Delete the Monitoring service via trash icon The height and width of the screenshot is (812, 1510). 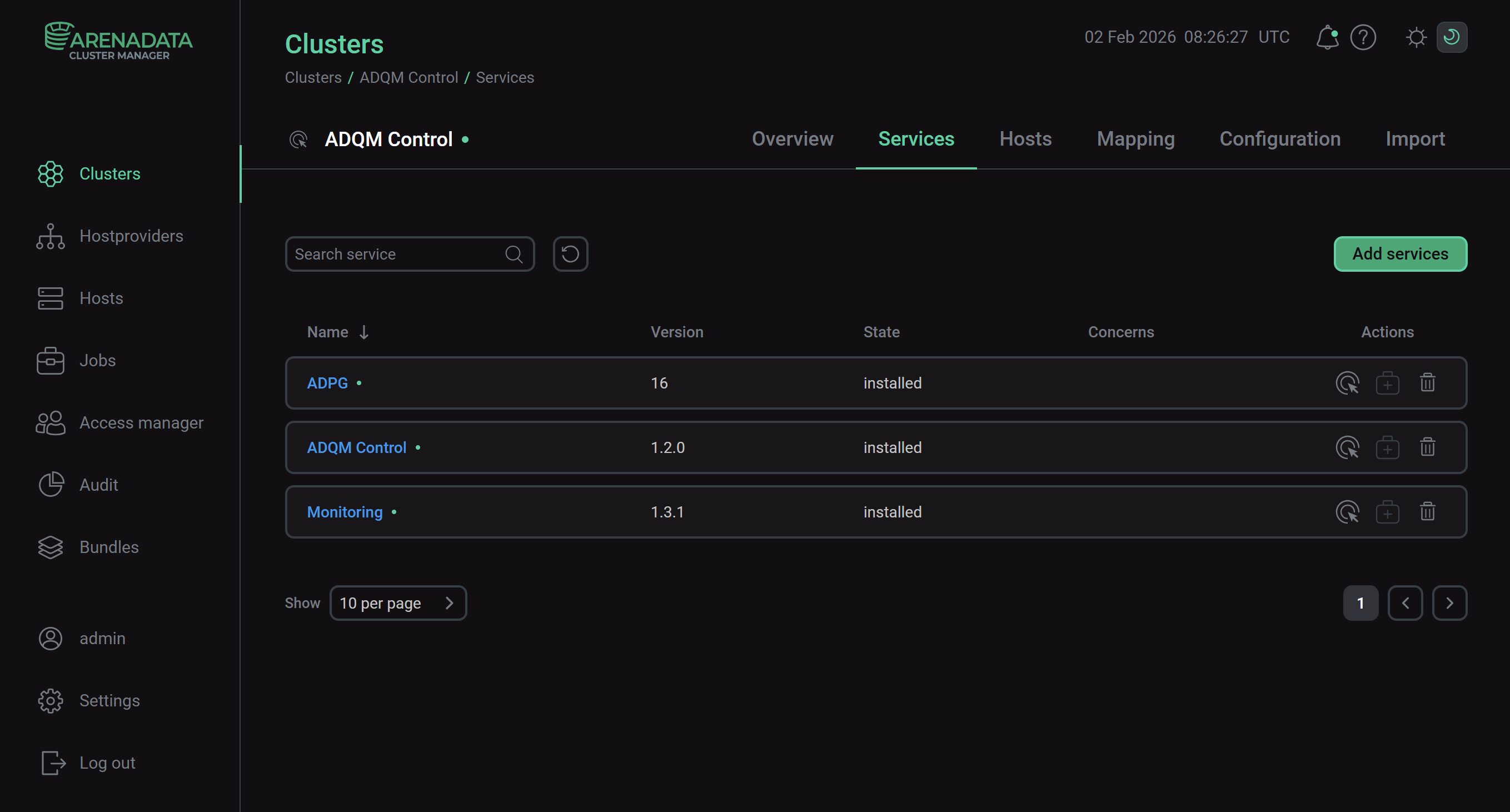click(x=1427, y=512)
